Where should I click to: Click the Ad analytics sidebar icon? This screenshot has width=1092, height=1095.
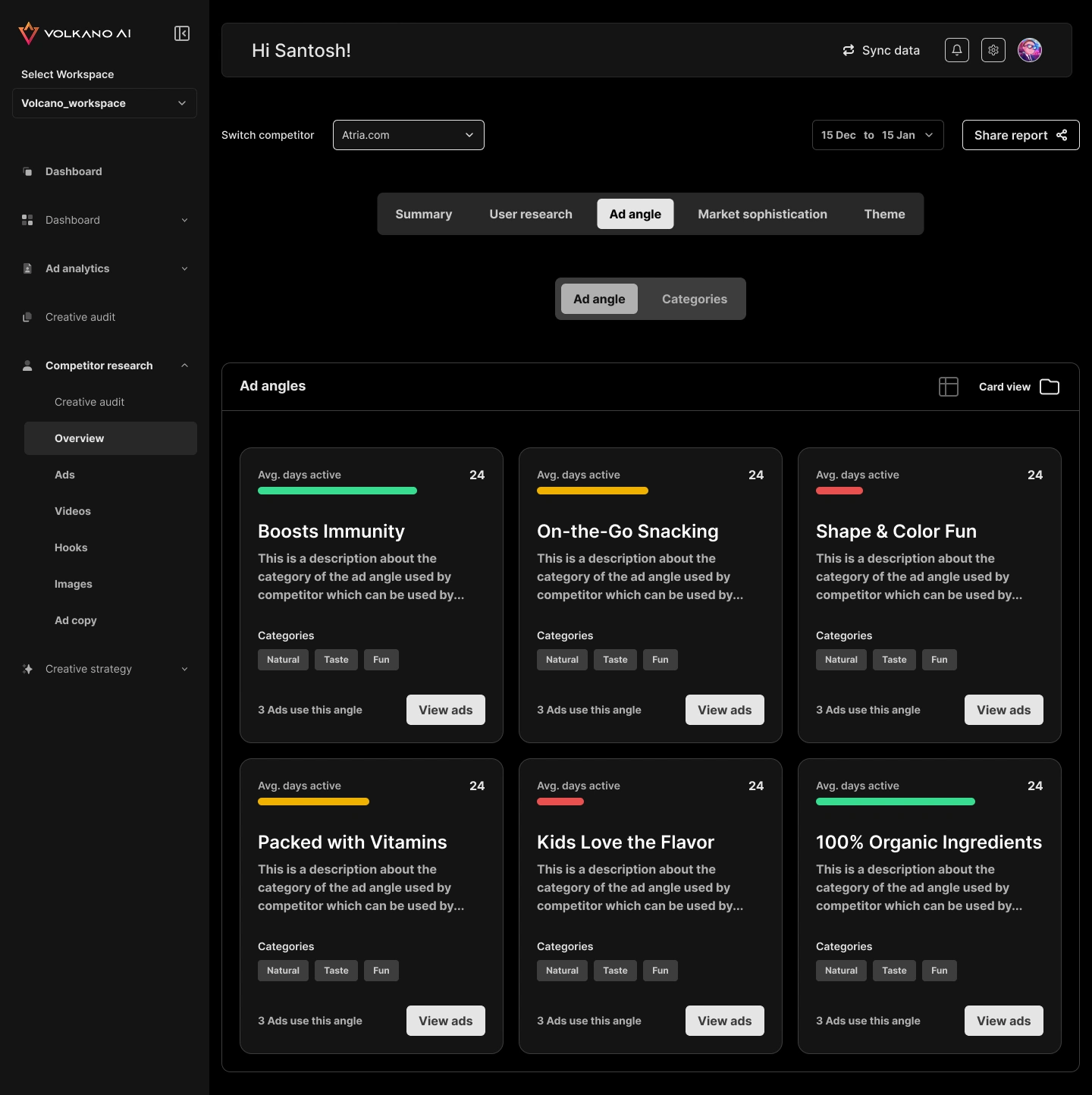coord(27,268)
